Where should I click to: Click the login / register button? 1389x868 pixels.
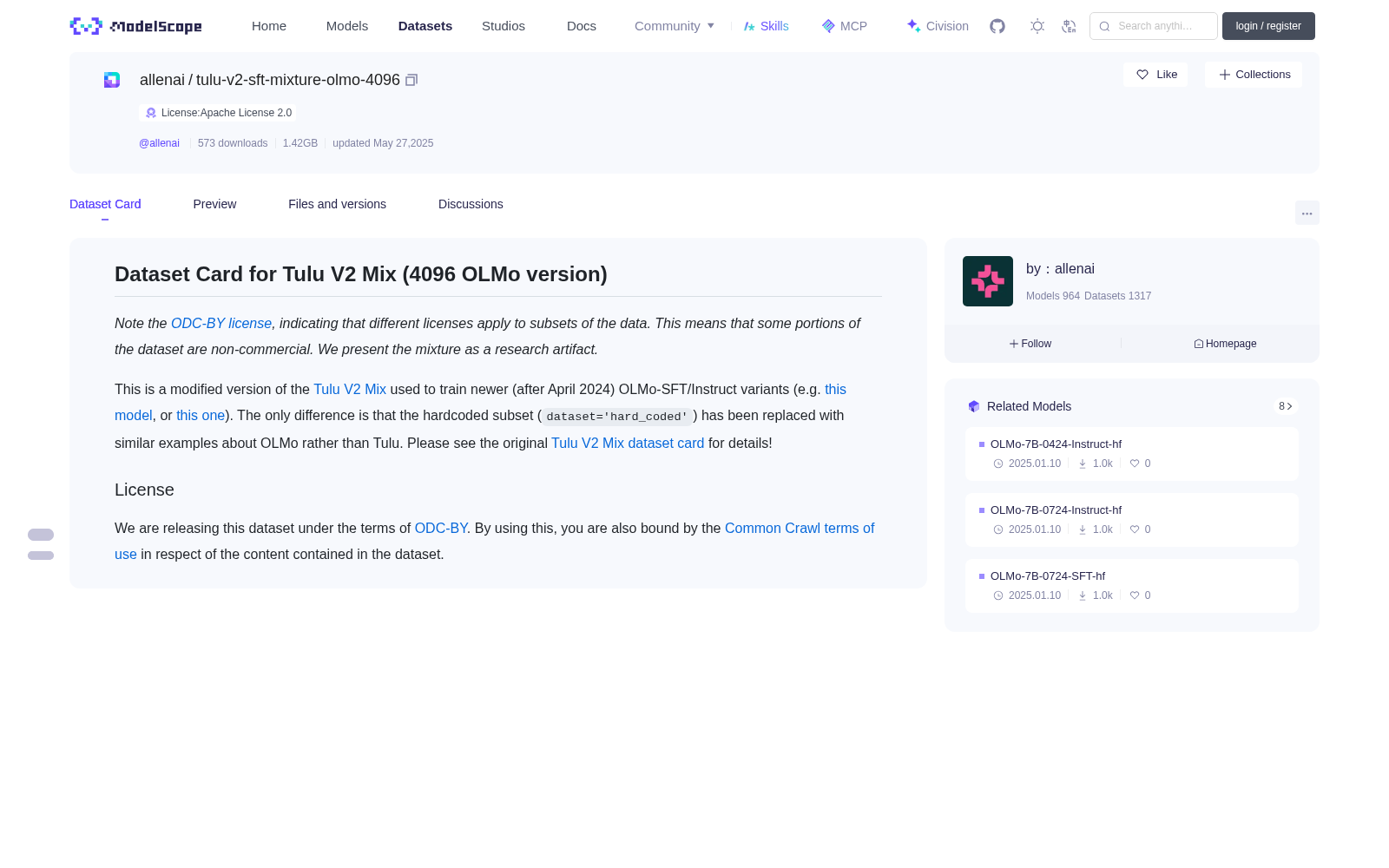[x=1268, y=26]
